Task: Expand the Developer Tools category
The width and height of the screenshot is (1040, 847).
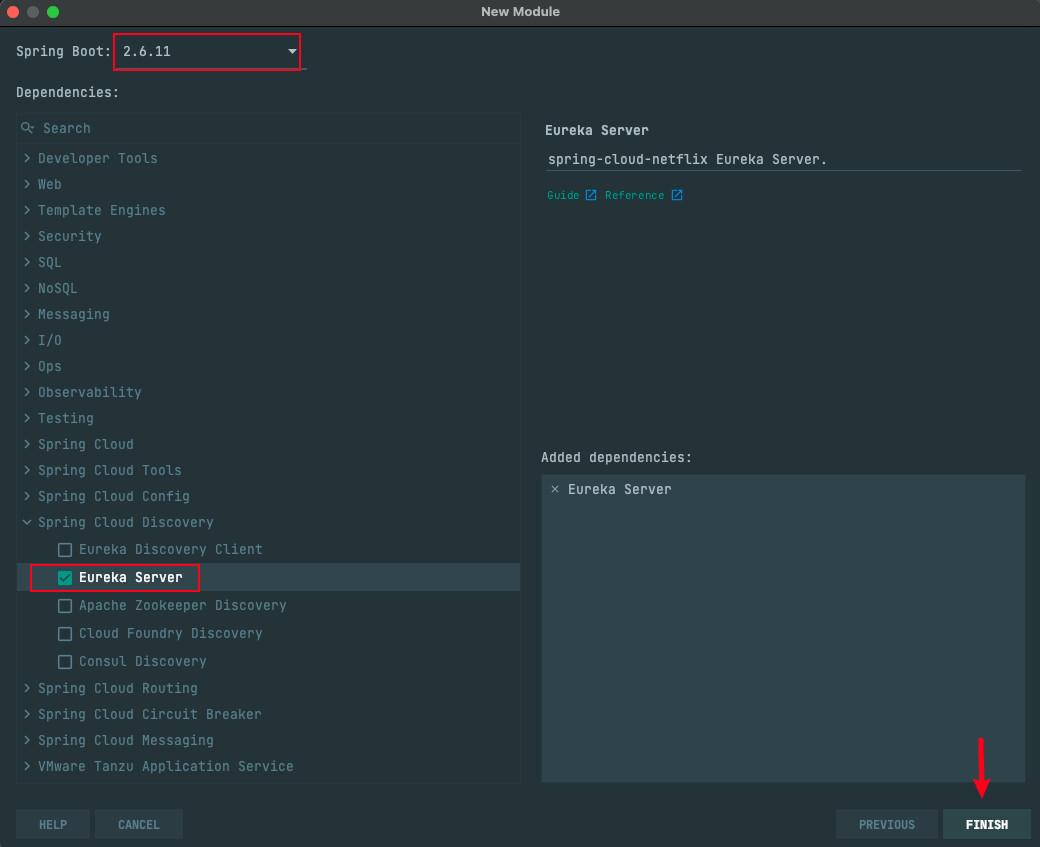Action: pyautogui.click(x=27, y=158)
